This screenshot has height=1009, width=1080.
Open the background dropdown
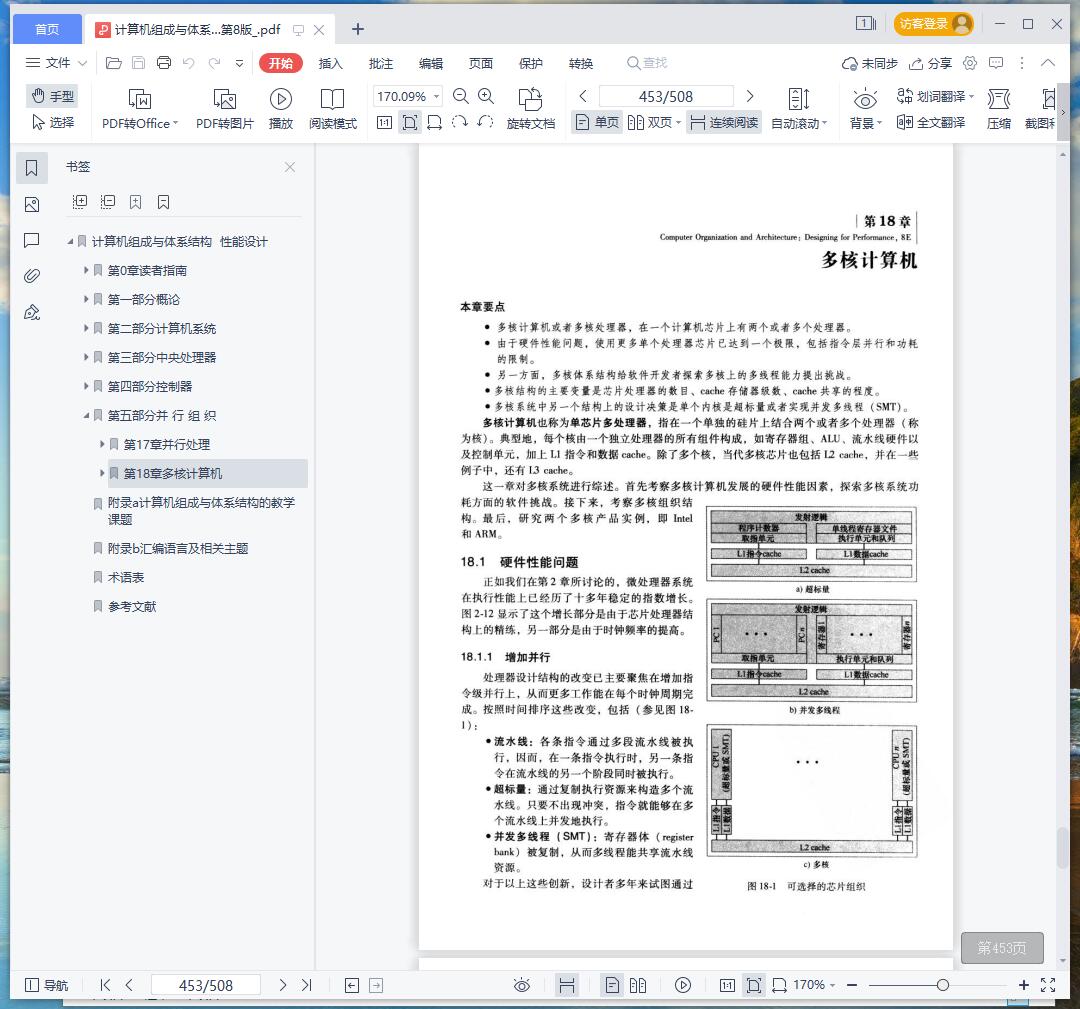(x=865, y=109)
